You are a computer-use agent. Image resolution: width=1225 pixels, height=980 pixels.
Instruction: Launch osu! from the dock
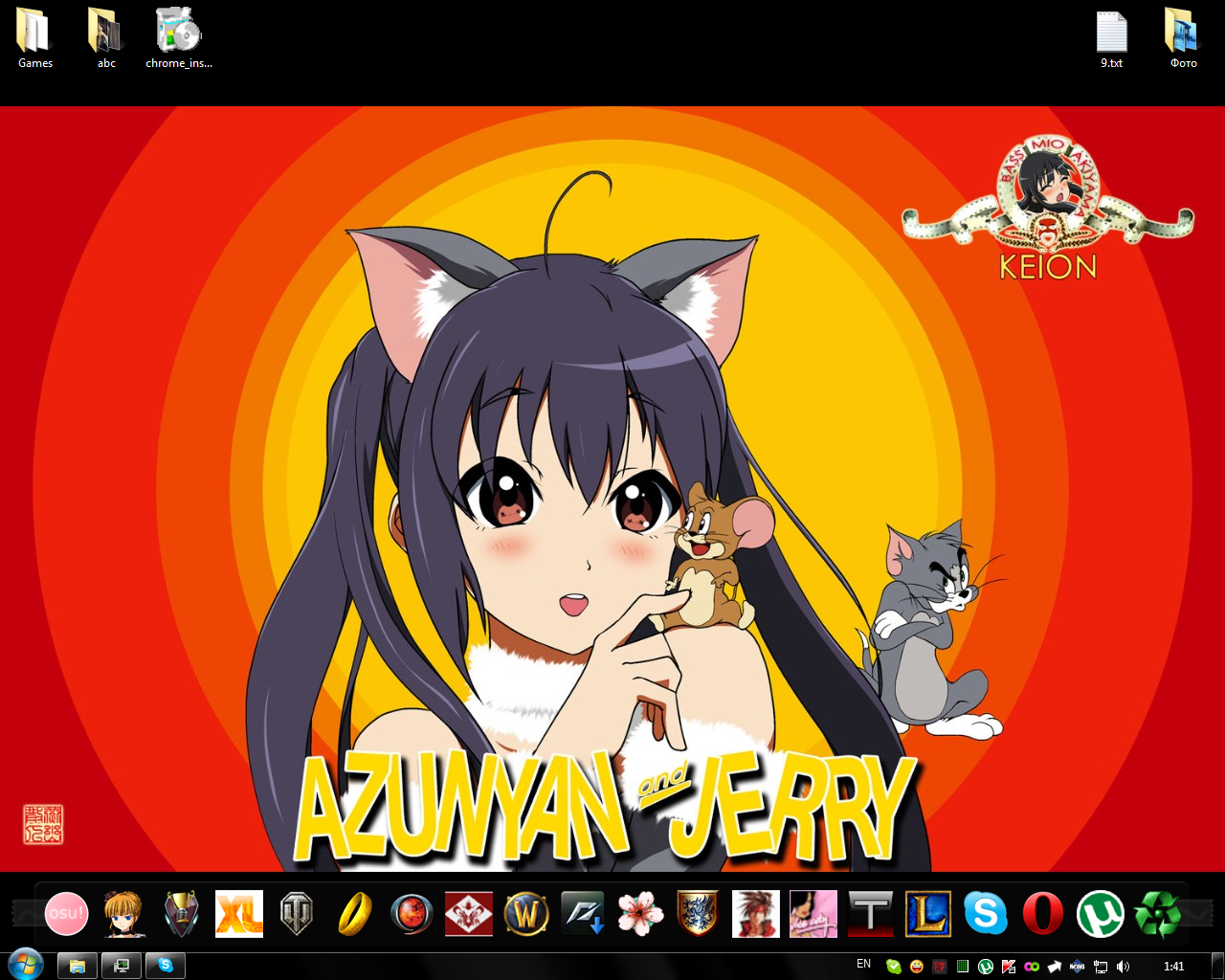65,914
